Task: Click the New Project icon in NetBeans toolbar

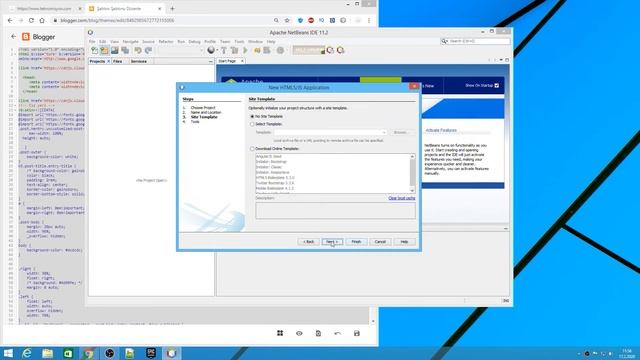Action: [x=104, y=50]
